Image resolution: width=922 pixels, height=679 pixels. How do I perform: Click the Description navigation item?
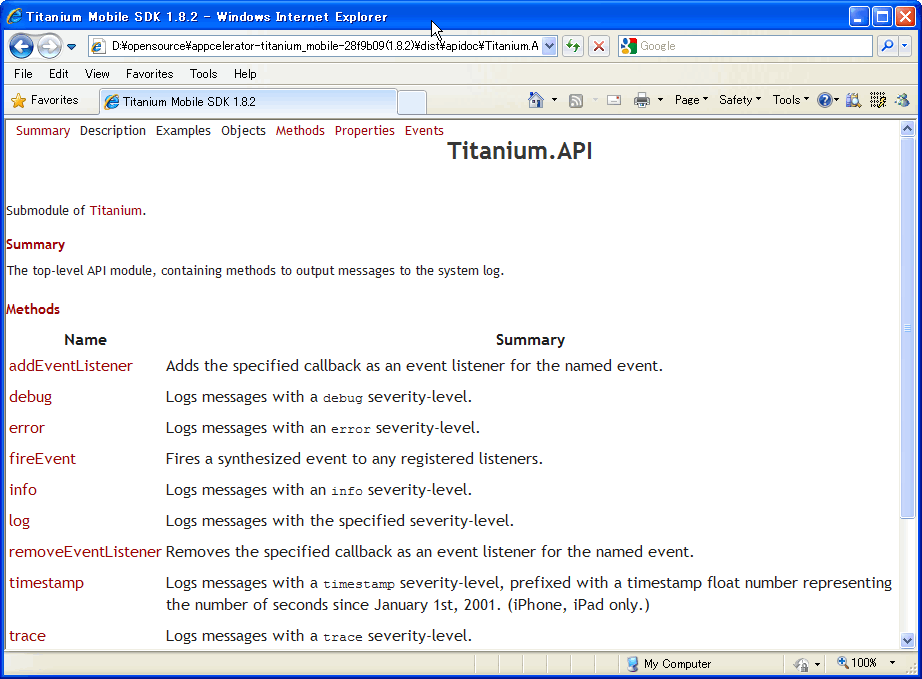tap(113, 131)
